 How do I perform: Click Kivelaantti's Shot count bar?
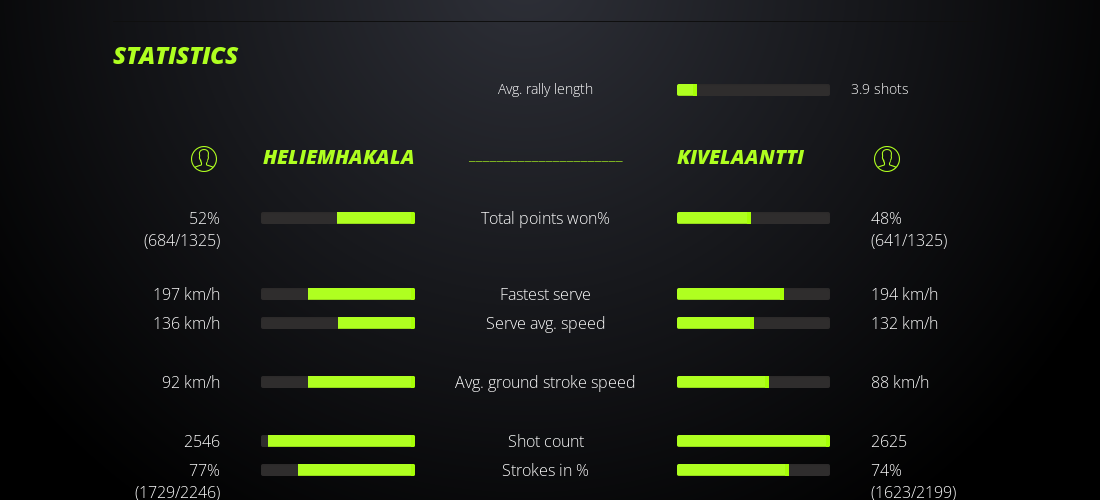753,441
